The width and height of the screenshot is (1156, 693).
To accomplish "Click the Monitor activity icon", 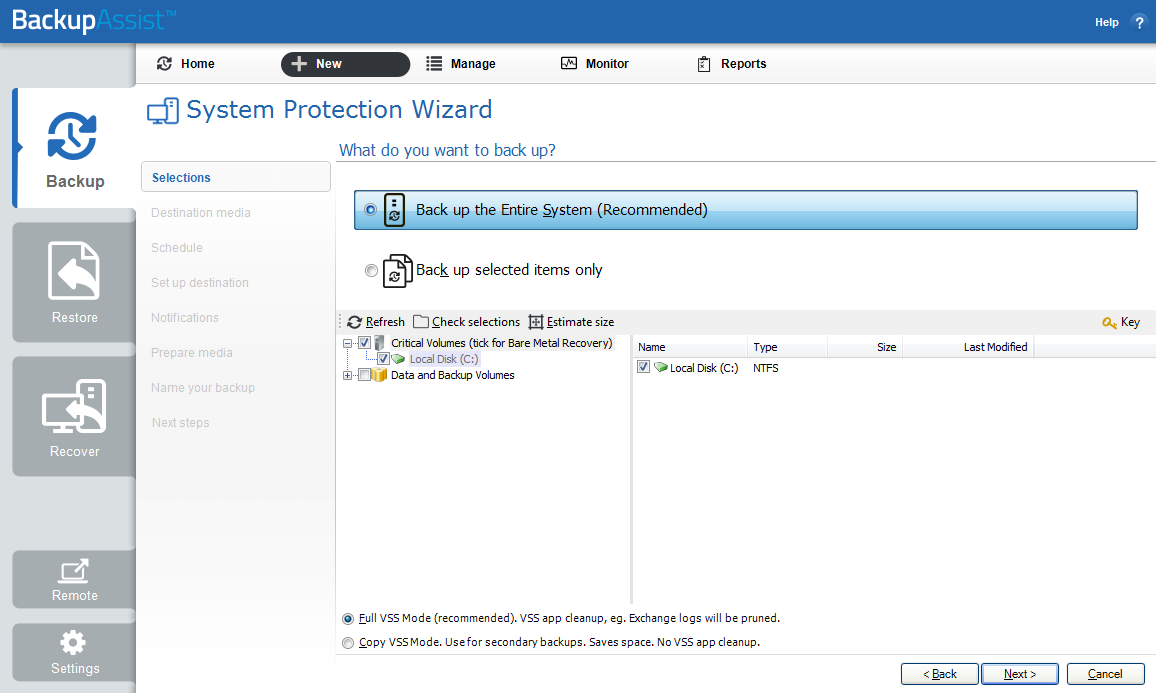I will tap(569, 63).
